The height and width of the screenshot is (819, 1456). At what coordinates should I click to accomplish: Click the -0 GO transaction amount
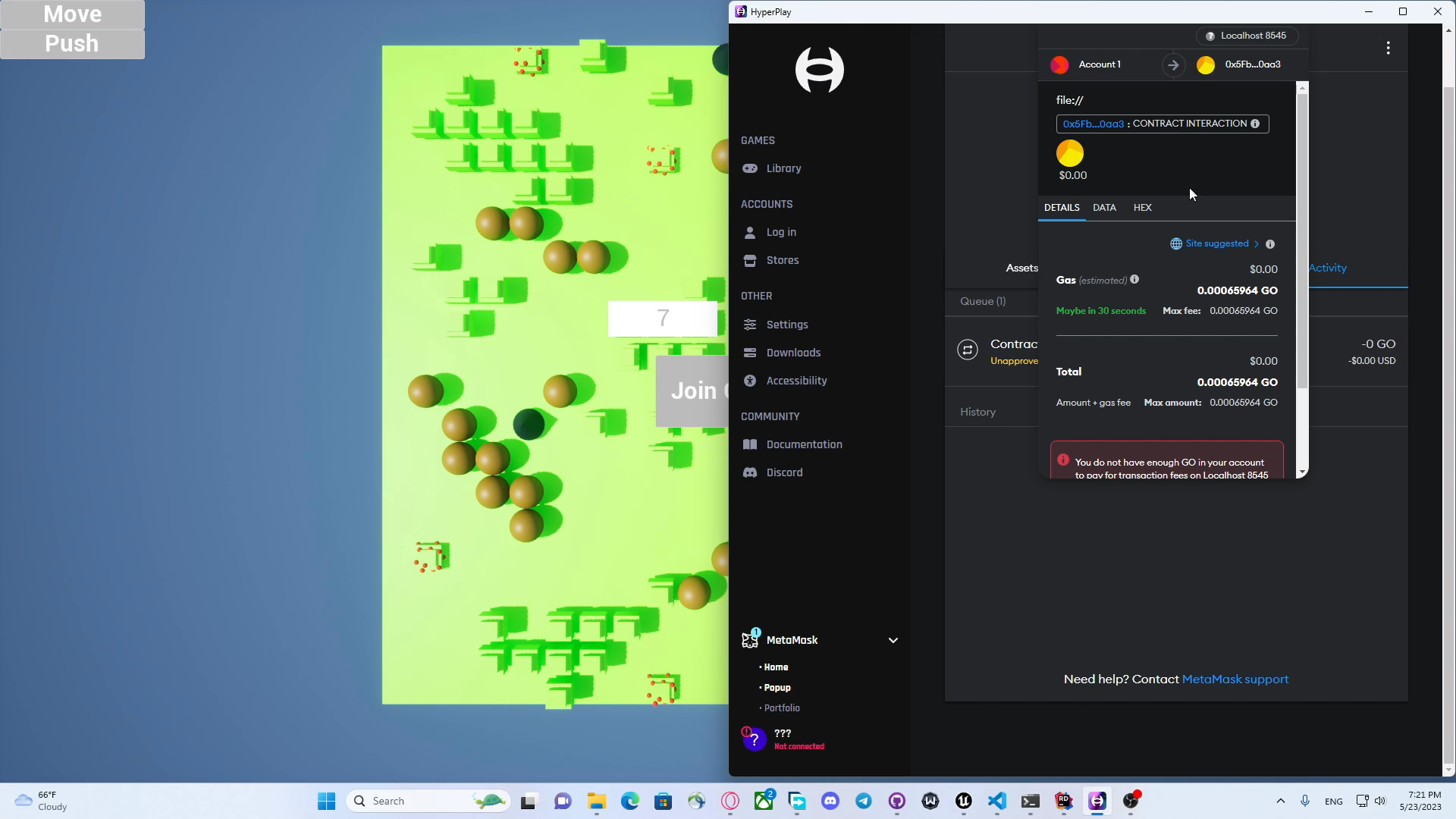click(1378, 344)
